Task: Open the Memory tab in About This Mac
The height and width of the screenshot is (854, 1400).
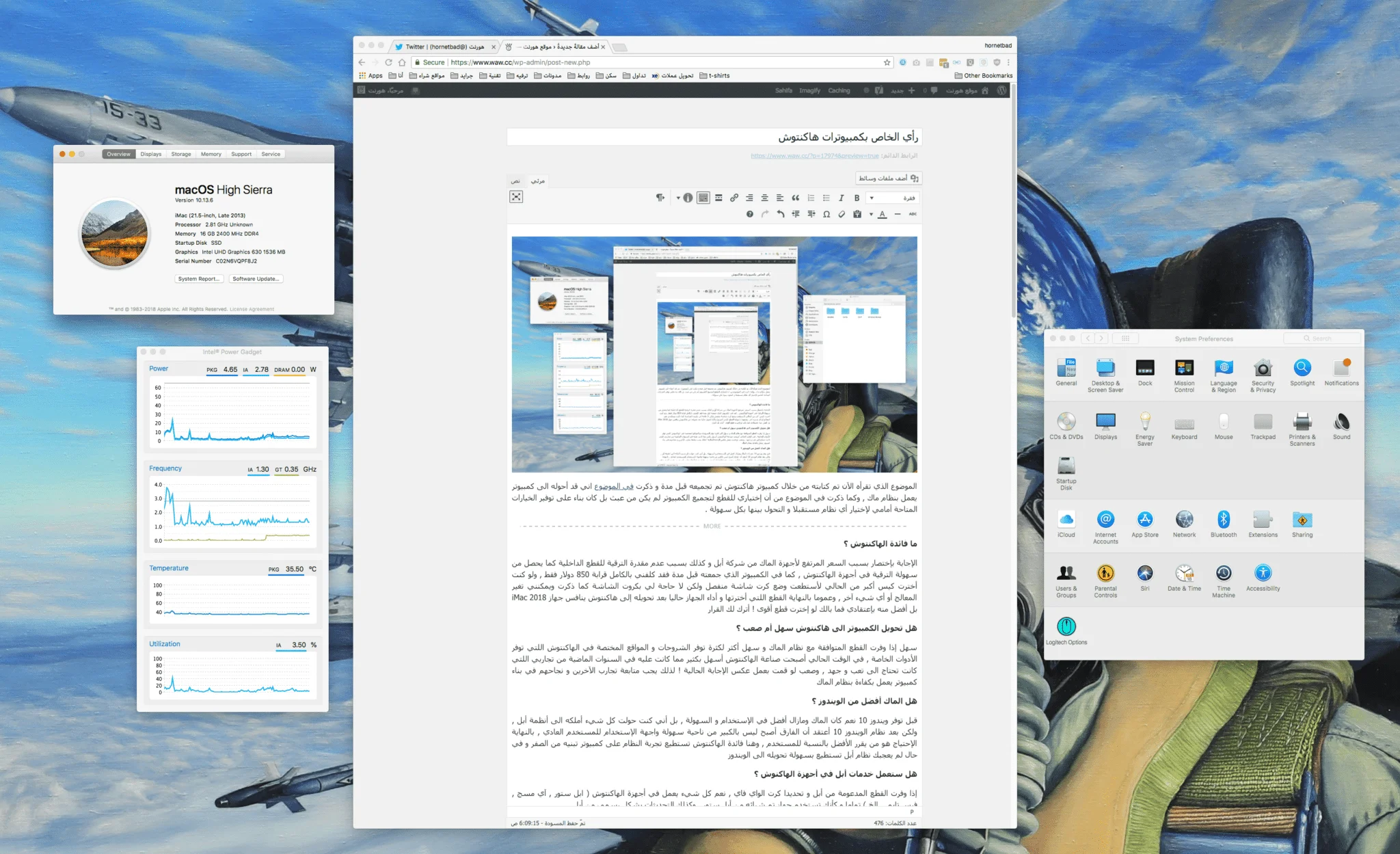Action: tap(211, 154)
